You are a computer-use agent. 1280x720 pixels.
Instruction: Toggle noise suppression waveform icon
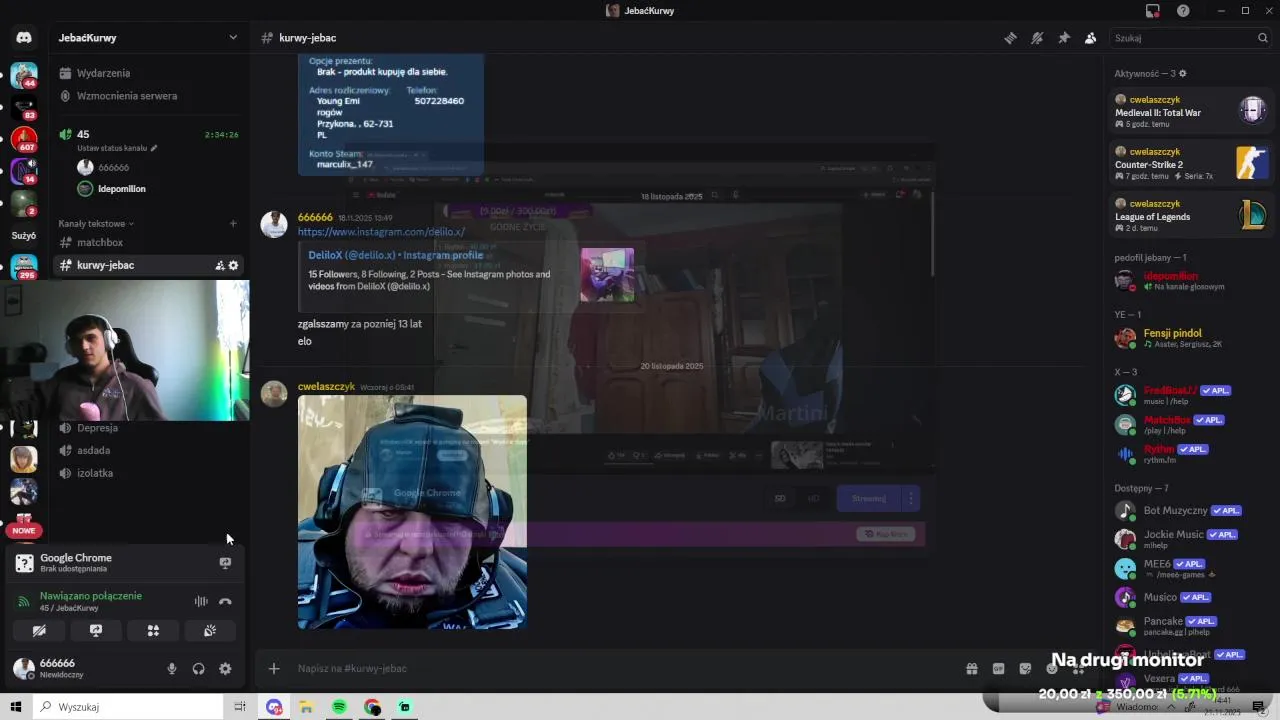201,601
